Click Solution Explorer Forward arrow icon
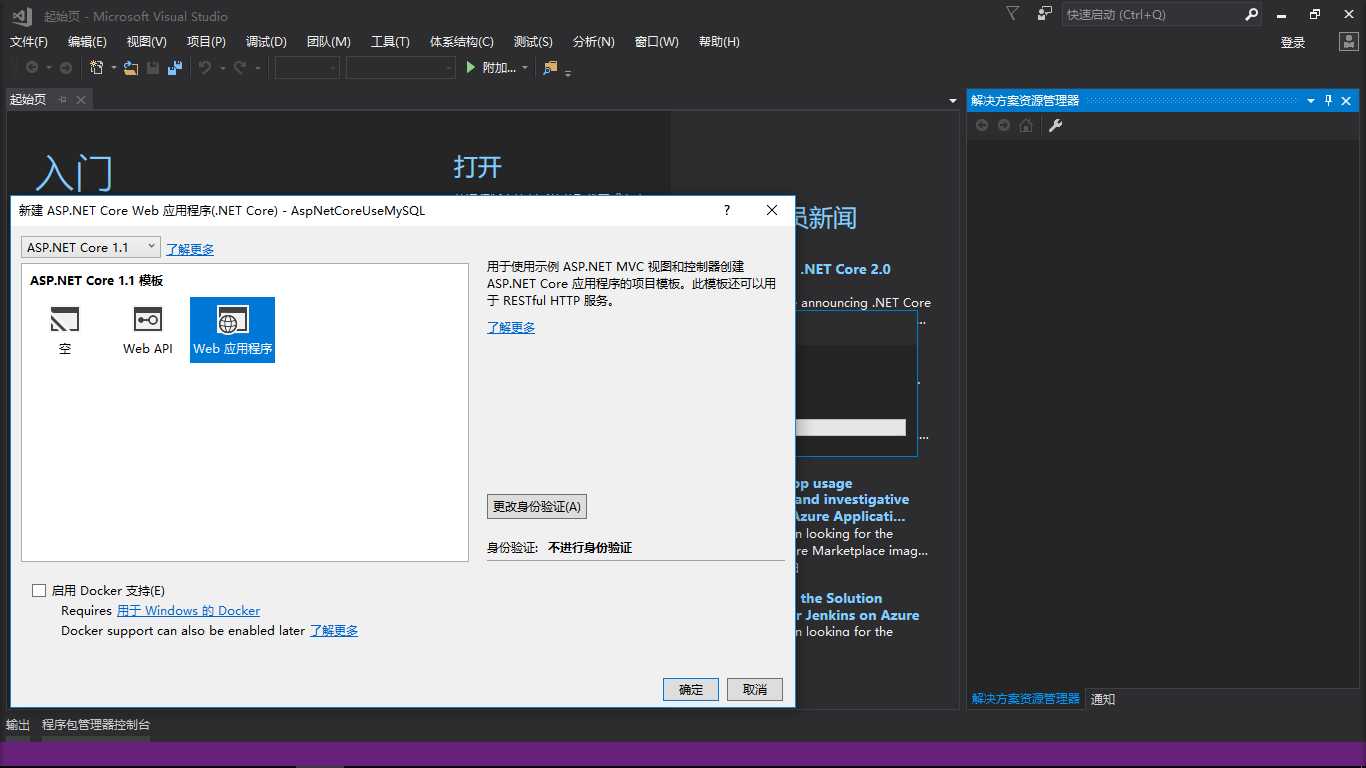Viewport: 1366px width, 768px height. pyautogui.click(x=1004, y=125)
